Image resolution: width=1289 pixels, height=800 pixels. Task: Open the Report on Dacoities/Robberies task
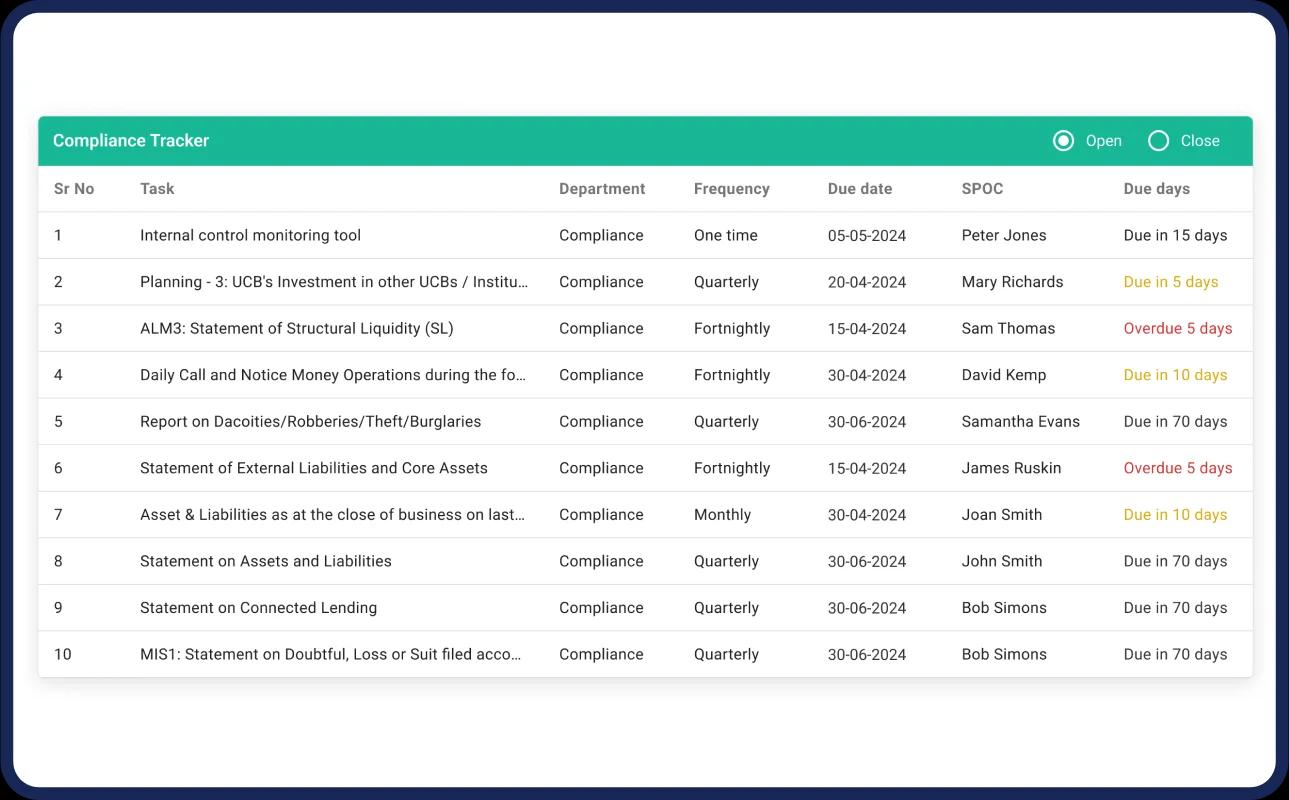[x=311, y=422]
